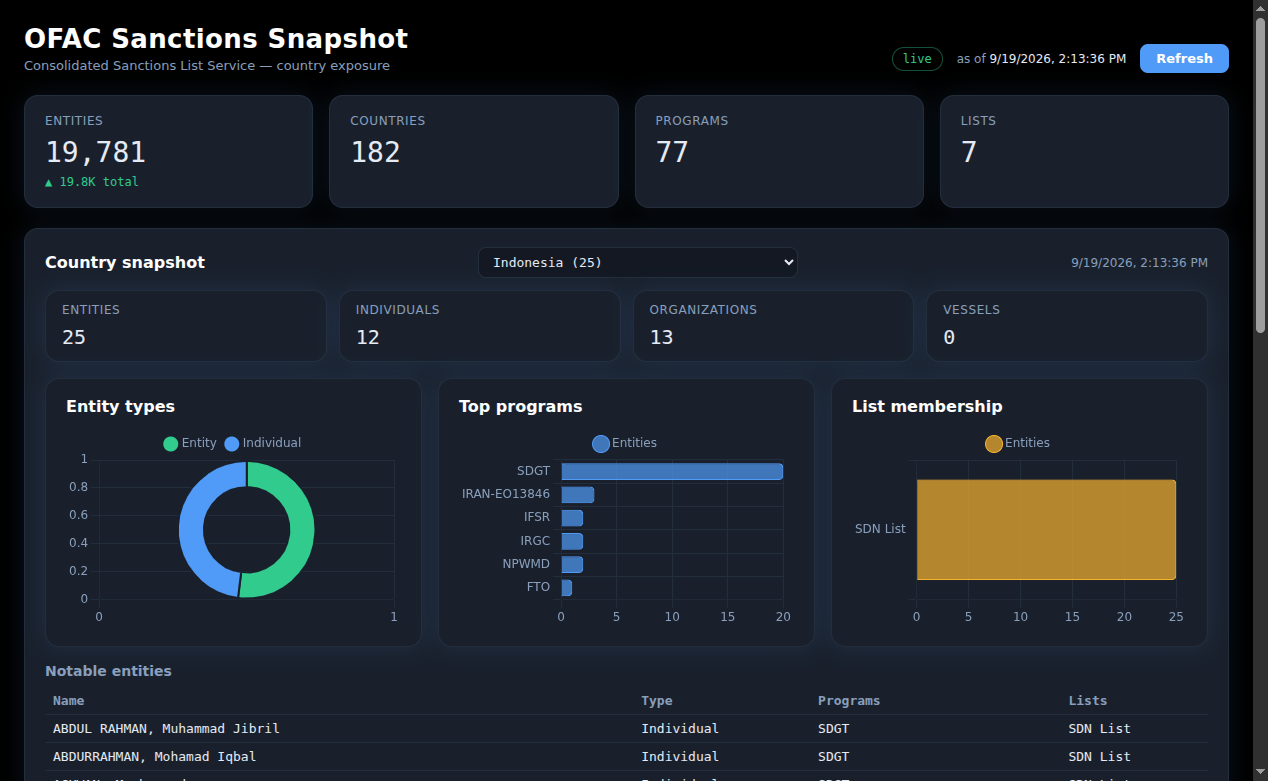Click the LISTS 7 card
The height and width of the screenshot is (781, 1268).
coord(1084,151)
